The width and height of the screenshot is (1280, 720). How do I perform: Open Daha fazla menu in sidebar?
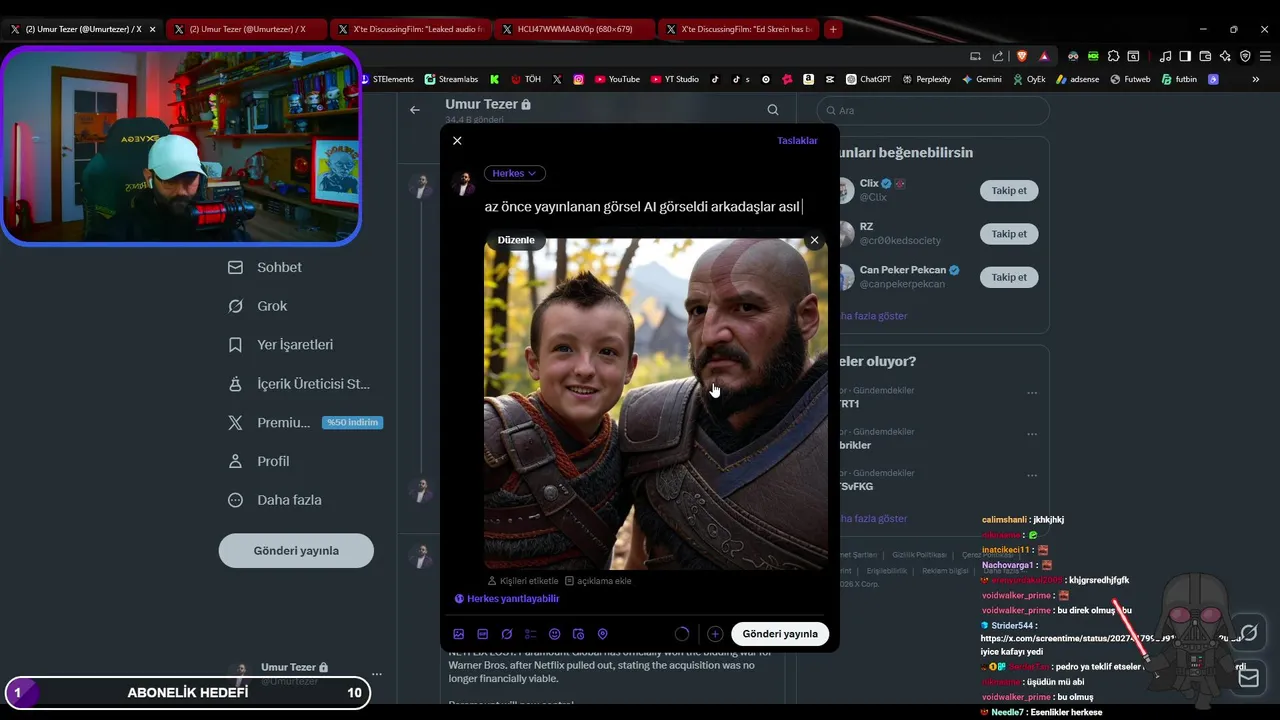point(274,500)
